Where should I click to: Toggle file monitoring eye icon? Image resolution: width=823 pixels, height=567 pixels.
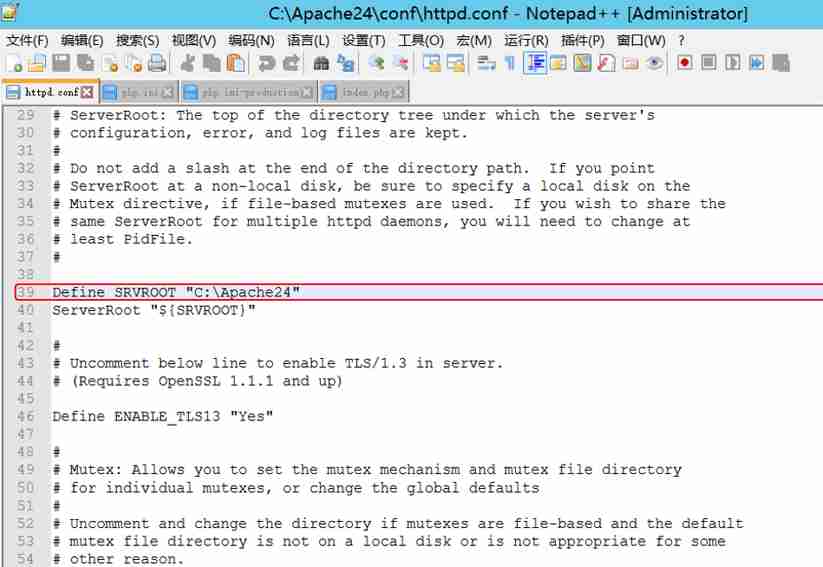[654, 64]
